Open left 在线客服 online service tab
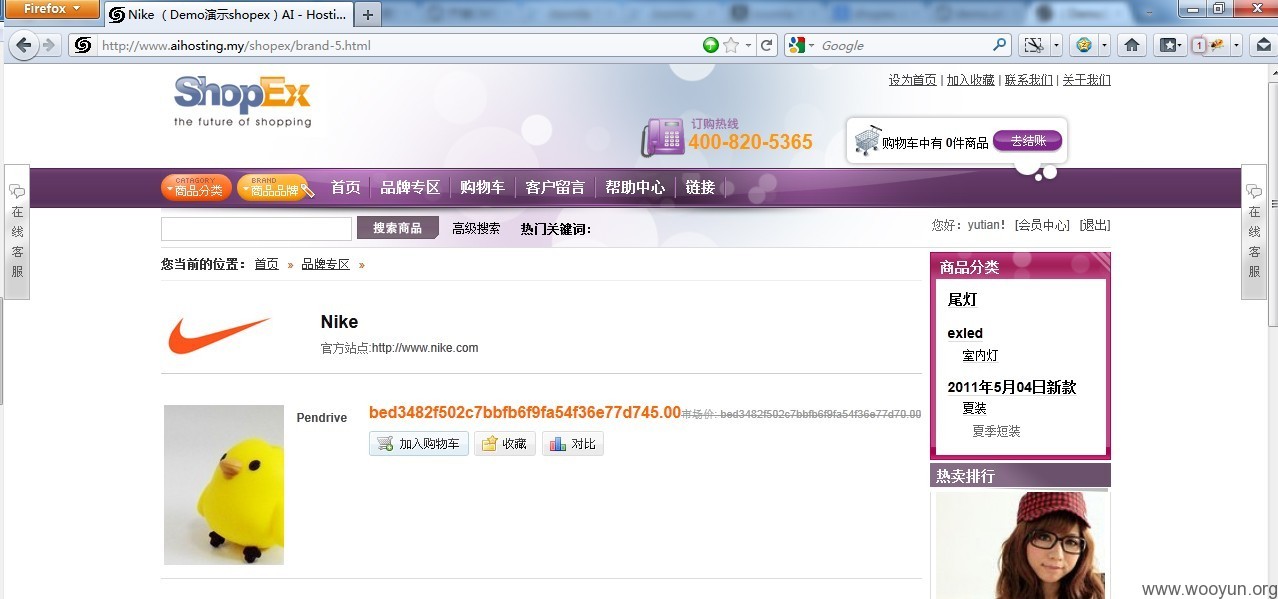 [17, 232]
